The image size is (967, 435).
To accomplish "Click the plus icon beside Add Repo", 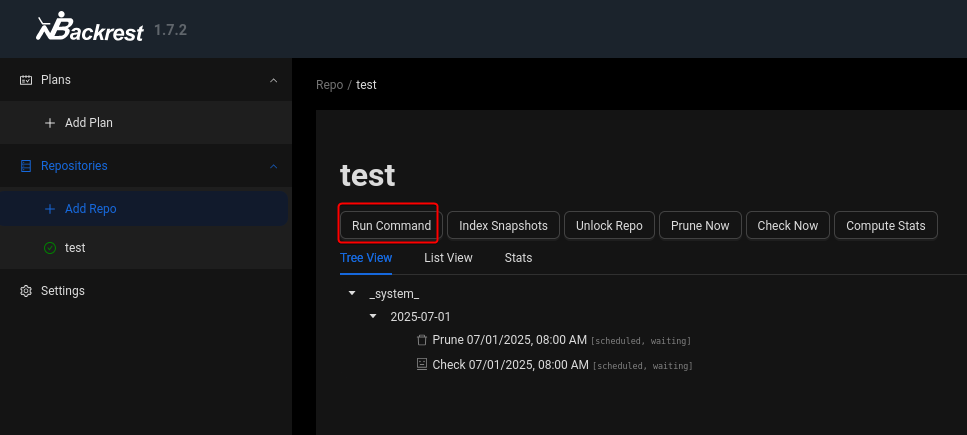I will pos(50,209).
